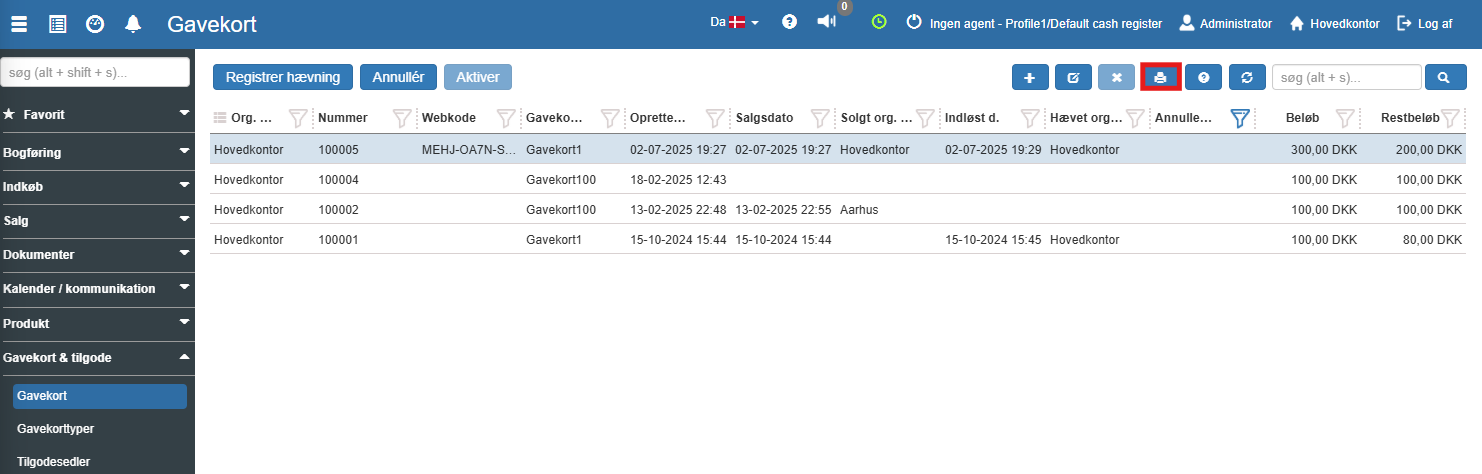Screen dimensions: 1482x474
Task: Filter the Indløst d. column
Action: click(1030, 118)
